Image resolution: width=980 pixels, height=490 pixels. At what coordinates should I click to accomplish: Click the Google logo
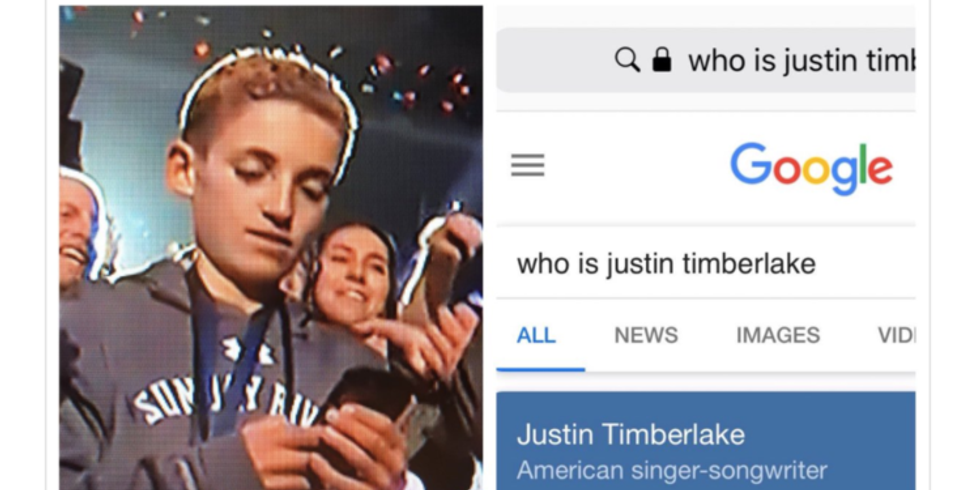coord(811,169)
